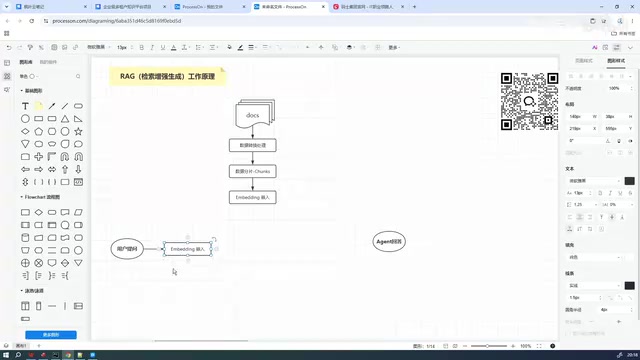The image size is (640, 360).
Task: Pick the yellow sticky note shape
Action: tap(38, 106)
